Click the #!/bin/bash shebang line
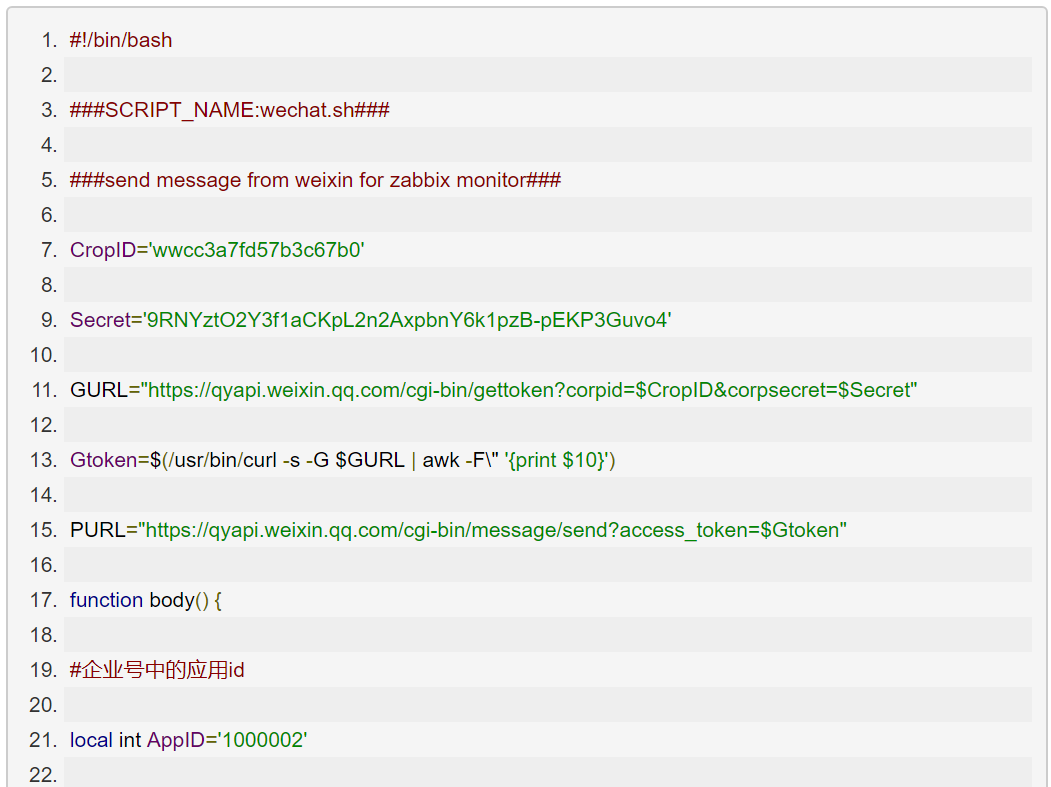Viewport: 1051px width, 787px height. coord(121,40)
